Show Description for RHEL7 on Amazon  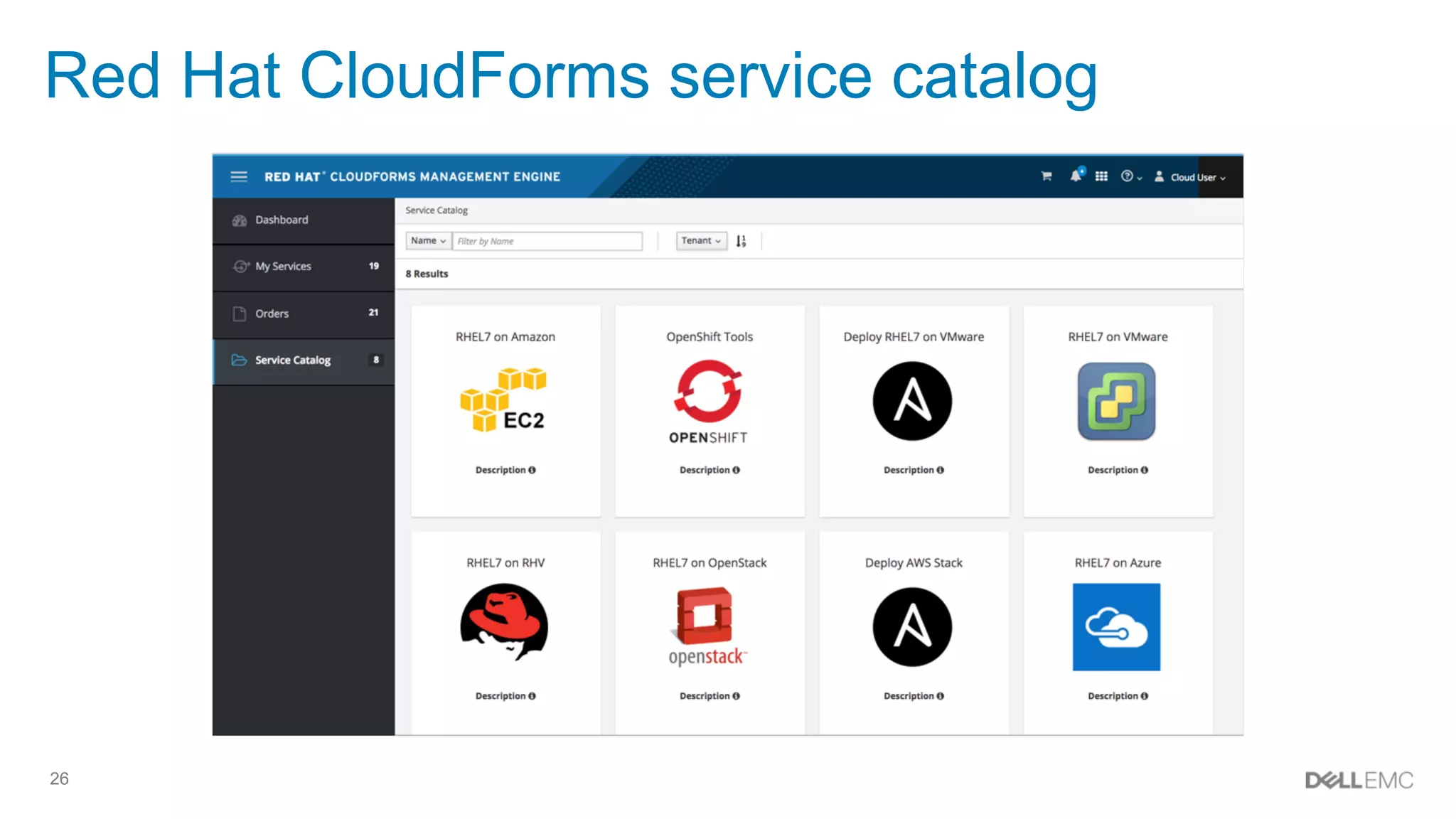(505, 470)
